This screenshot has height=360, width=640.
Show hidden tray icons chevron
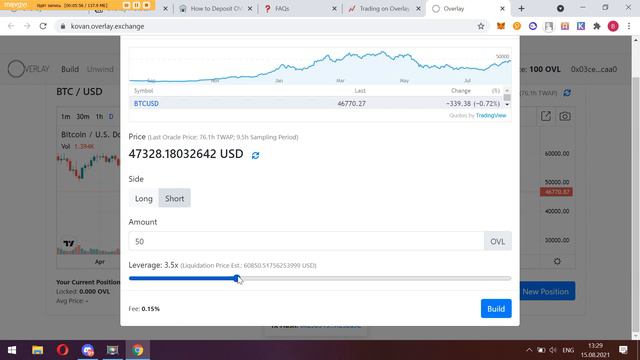[529, 350]
